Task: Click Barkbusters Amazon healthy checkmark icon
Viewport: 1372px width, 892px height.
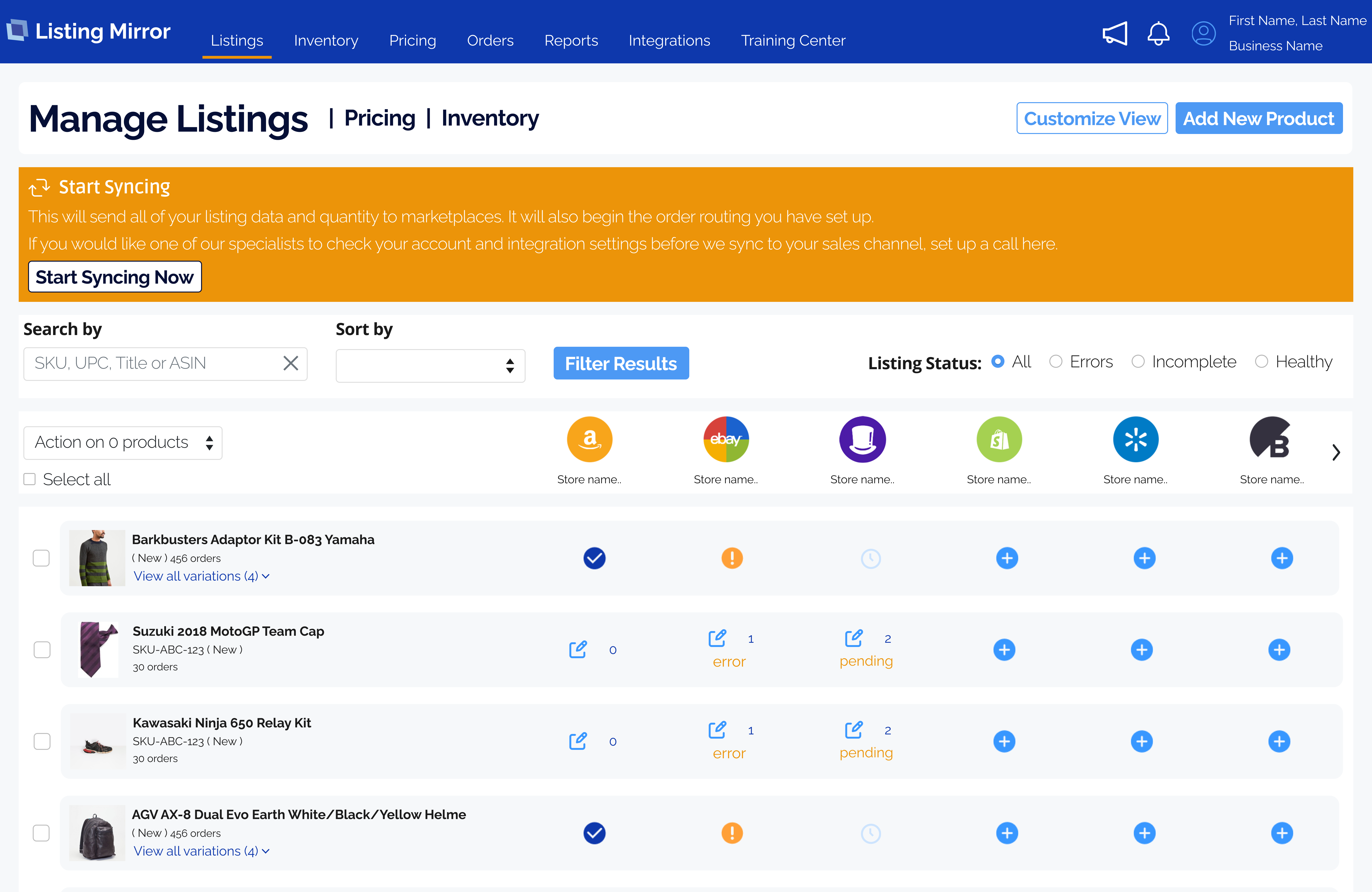Action: 594,558
